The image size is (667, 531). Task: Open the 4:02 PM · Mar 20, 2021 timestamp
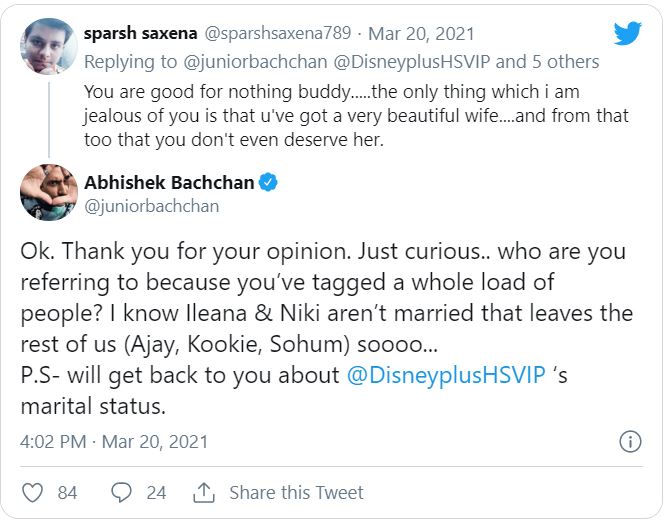[114, 441]
